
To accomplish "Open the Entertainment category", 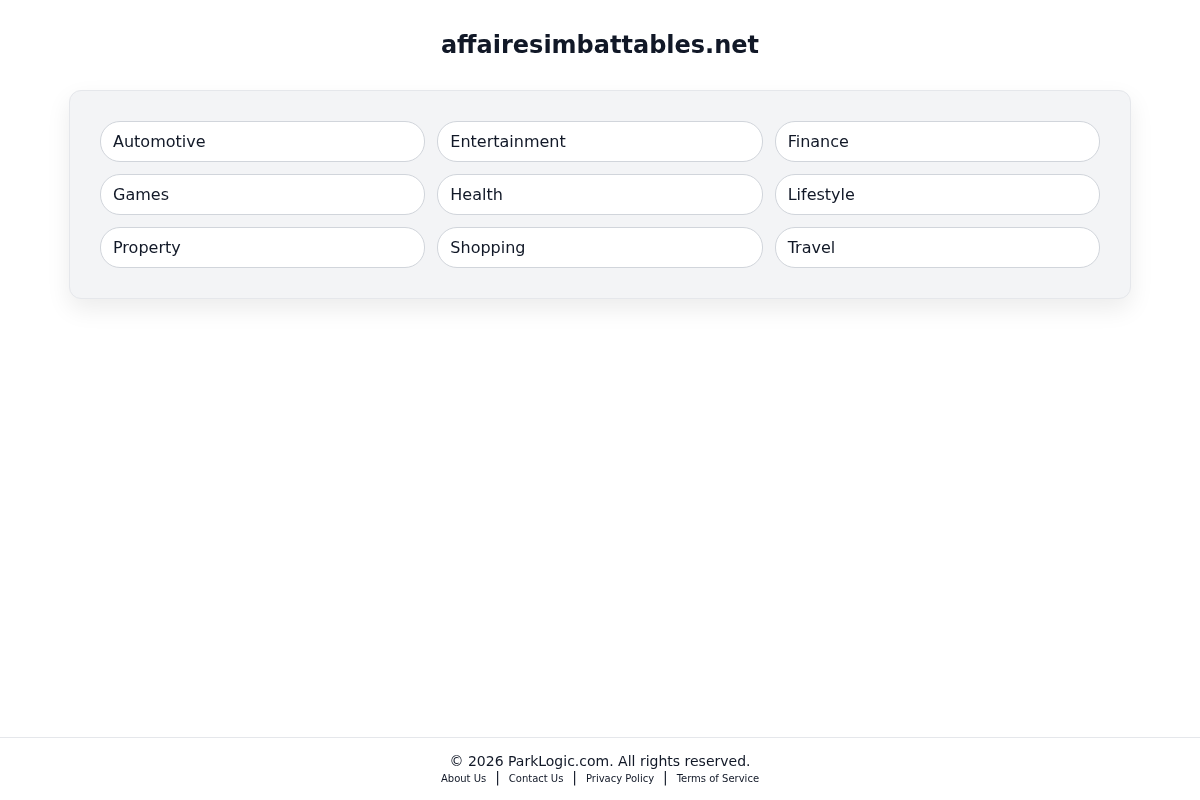I will coord(600,141).
